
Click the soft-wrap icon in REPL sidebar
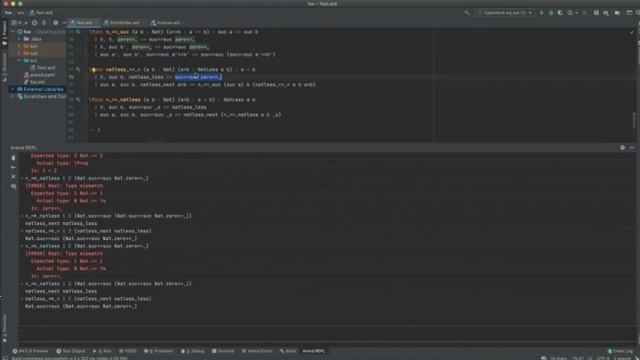[13, 167]
